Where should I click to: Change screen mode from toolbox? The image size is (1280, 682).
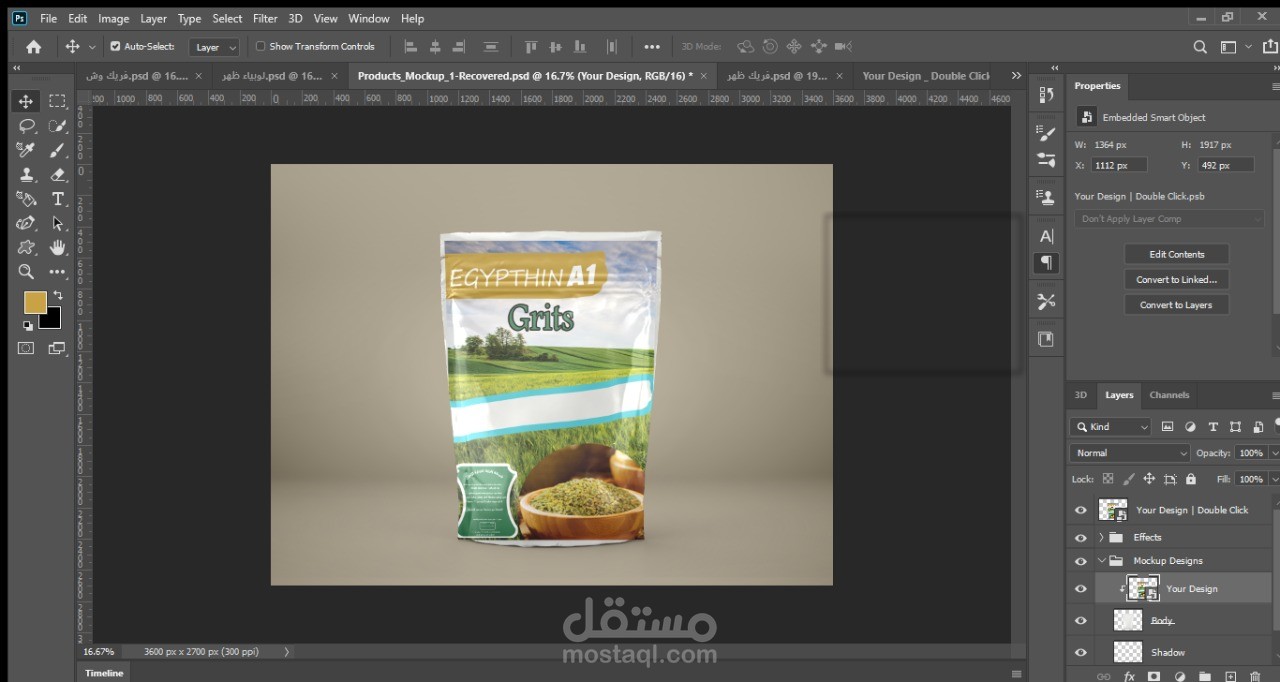tap(57, 348)
